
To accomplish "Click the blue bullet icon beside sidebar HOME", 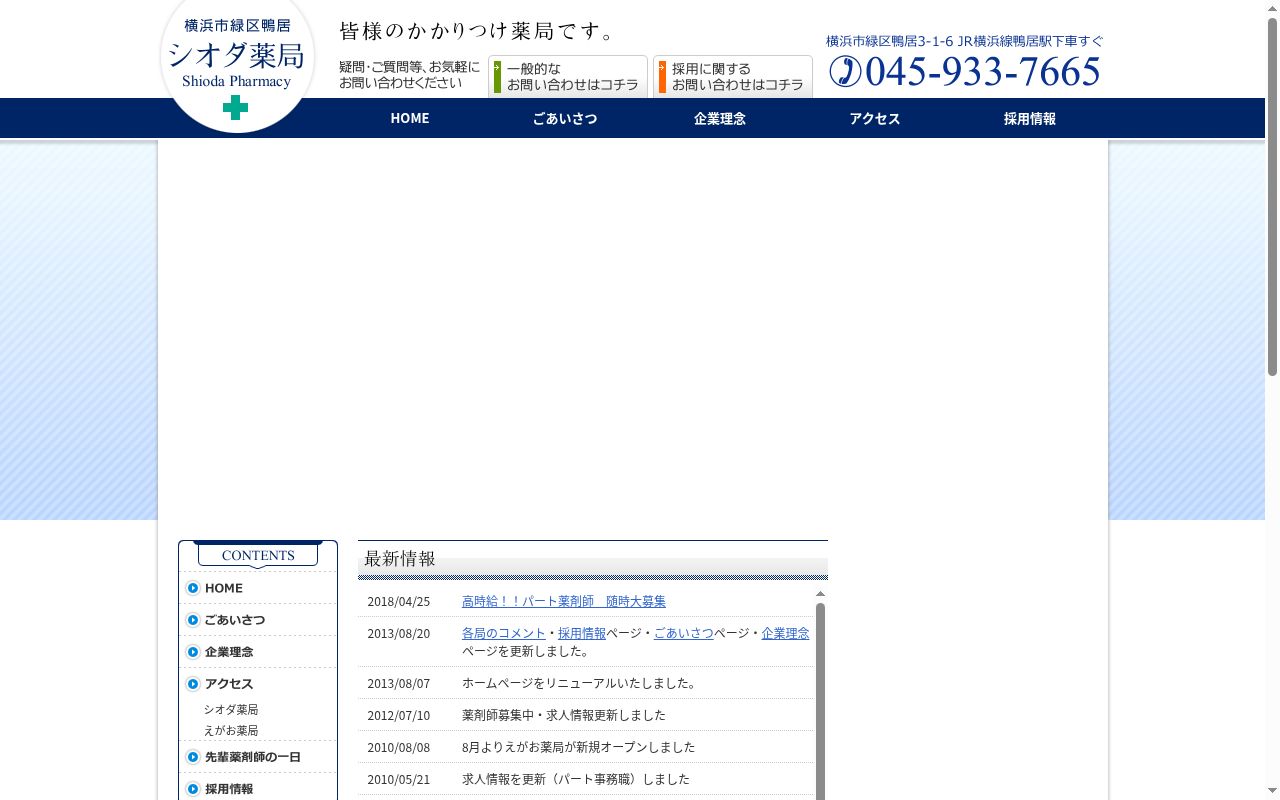I will coord(193,588).
